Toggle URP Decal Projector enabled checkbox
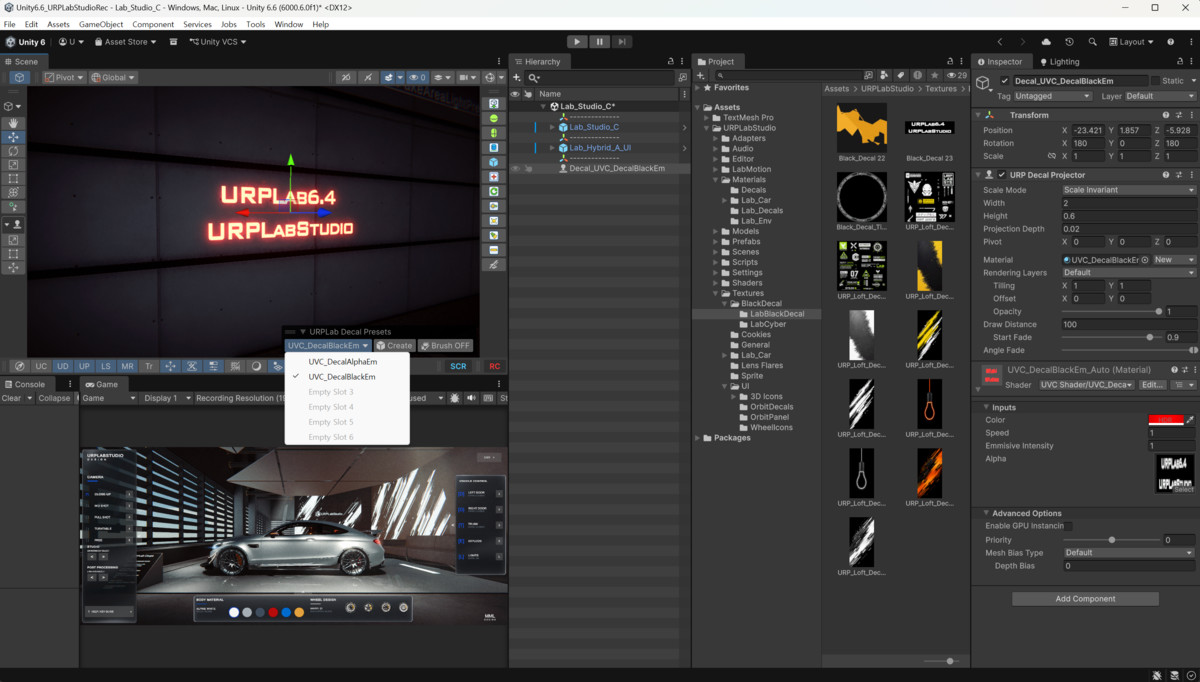Screen dimensions: 1200x682 click(x=1002, y=175)
